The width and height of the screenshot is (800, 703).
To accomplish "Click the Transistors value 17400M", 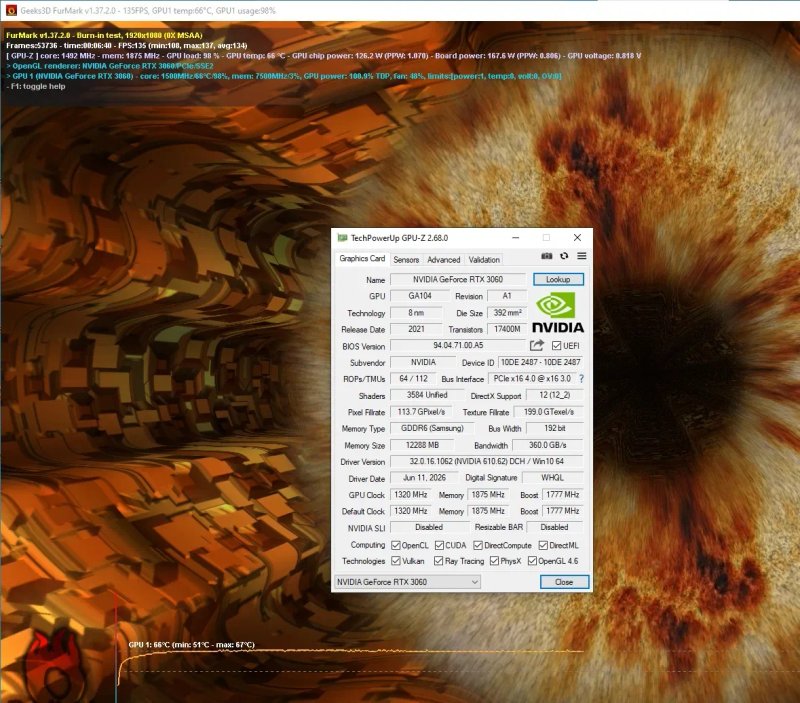I will 507,329.
